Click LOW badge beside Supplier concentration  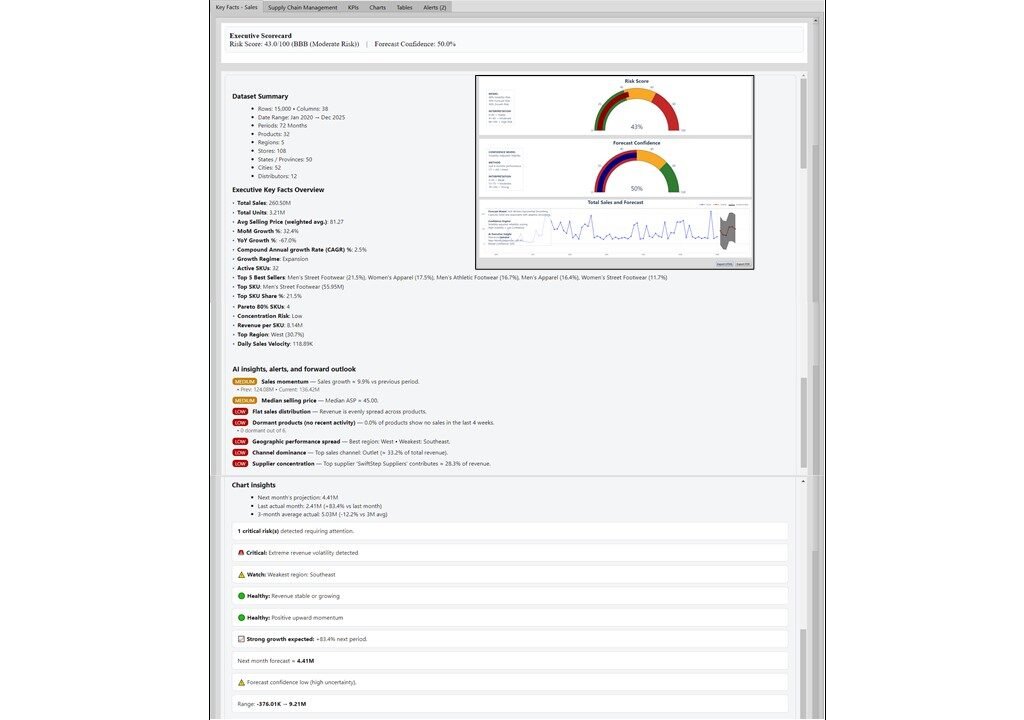click(x=240, y=463)
